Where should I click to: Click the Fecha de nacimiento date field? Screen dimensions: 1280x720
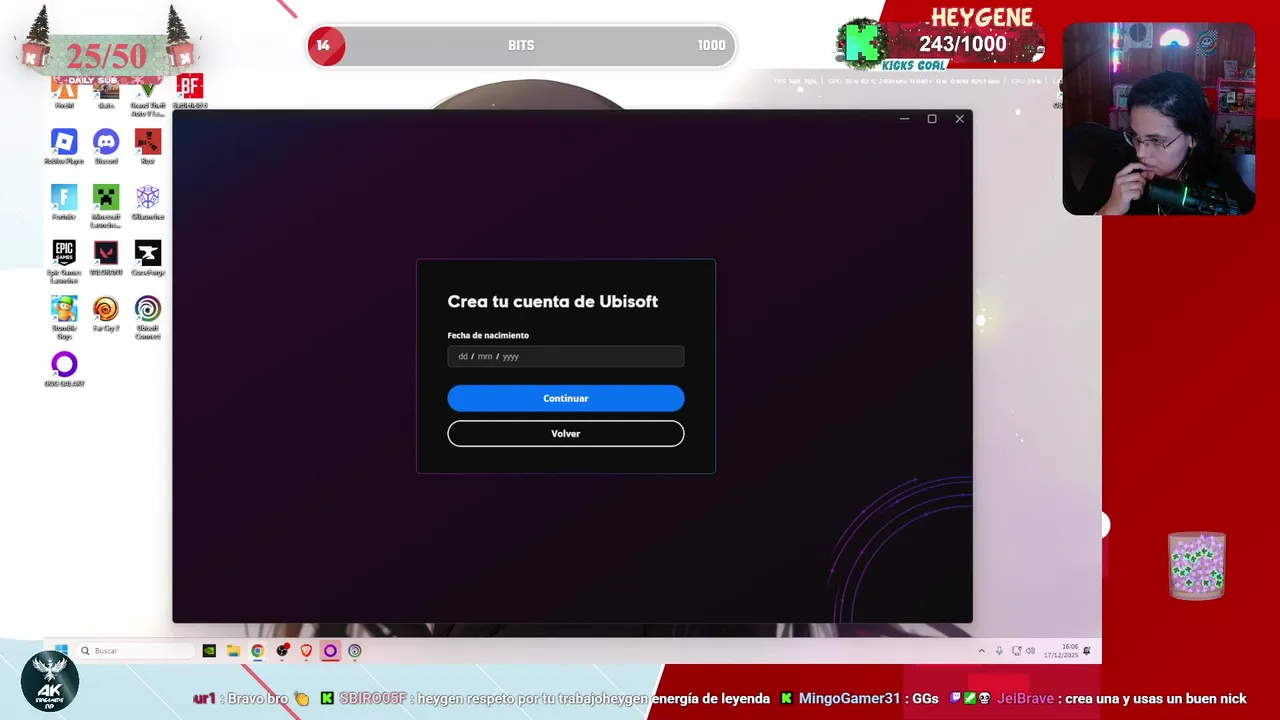[x=565, y=356]
